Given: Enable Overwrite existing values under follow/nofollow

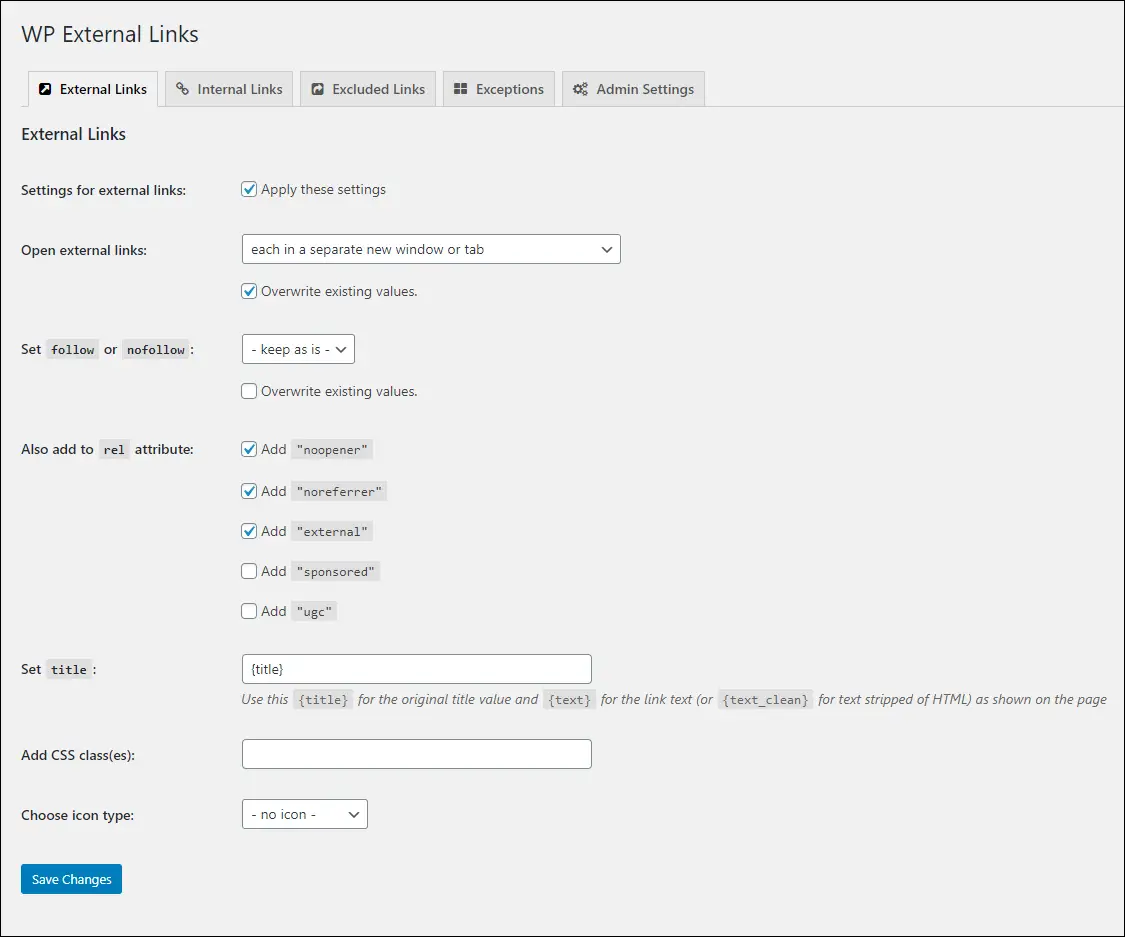Looking at the screenshot, I should tap(249, 391).
